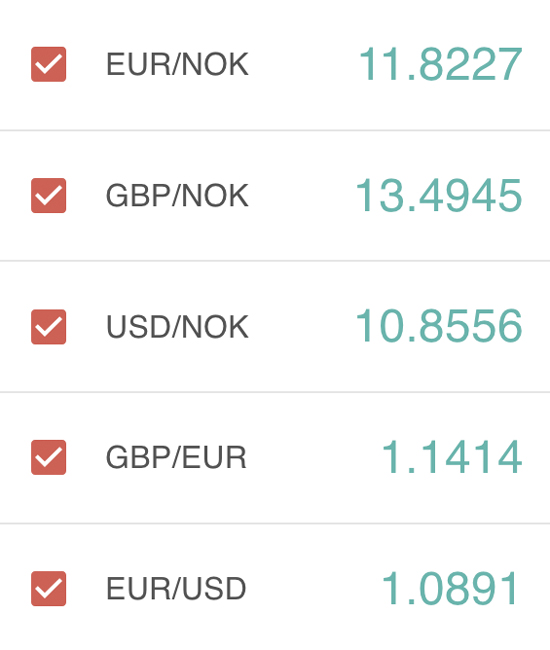Click the white checkmark beside USD/NOK
Image resolution: width=550 pixels, height=650 pixels.
click(48, 327)
